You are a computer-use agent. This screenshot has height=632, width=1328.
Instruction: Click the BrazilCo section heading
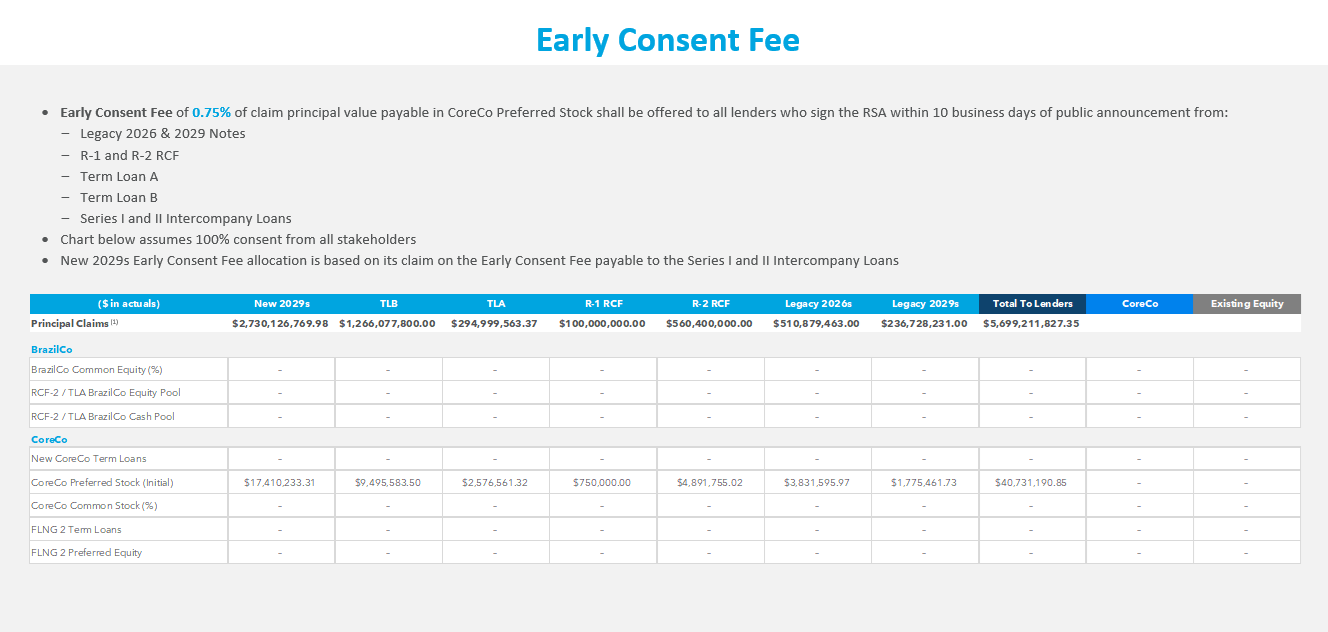(51, 350)
